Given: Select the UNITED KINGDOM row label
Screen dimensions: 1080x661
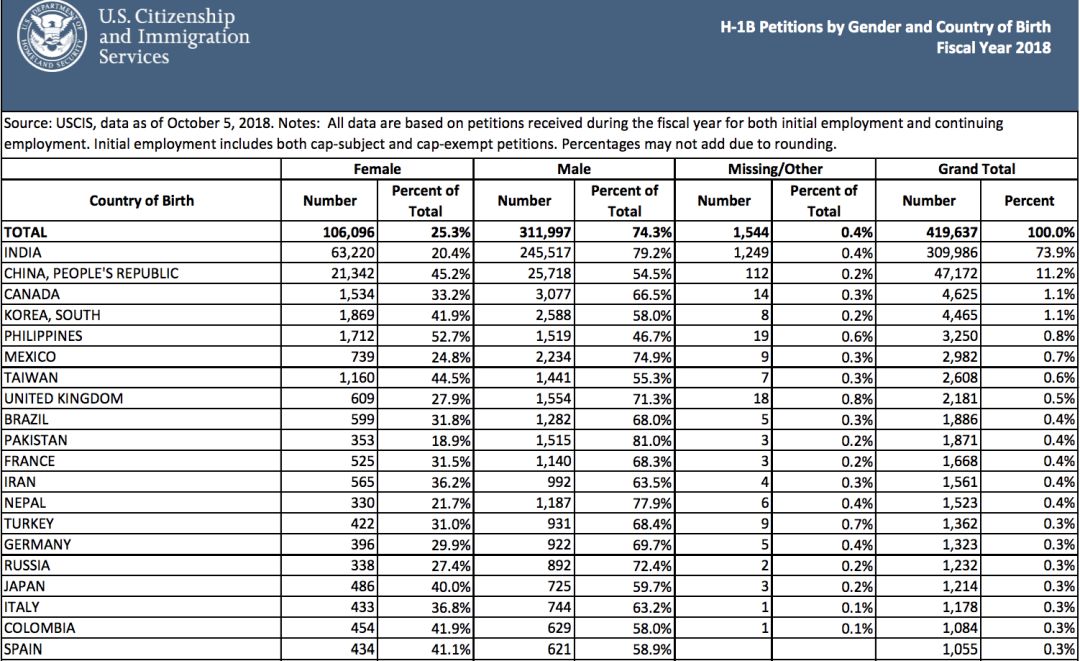Looking at the screenshot, I should (x=63, y=398).
